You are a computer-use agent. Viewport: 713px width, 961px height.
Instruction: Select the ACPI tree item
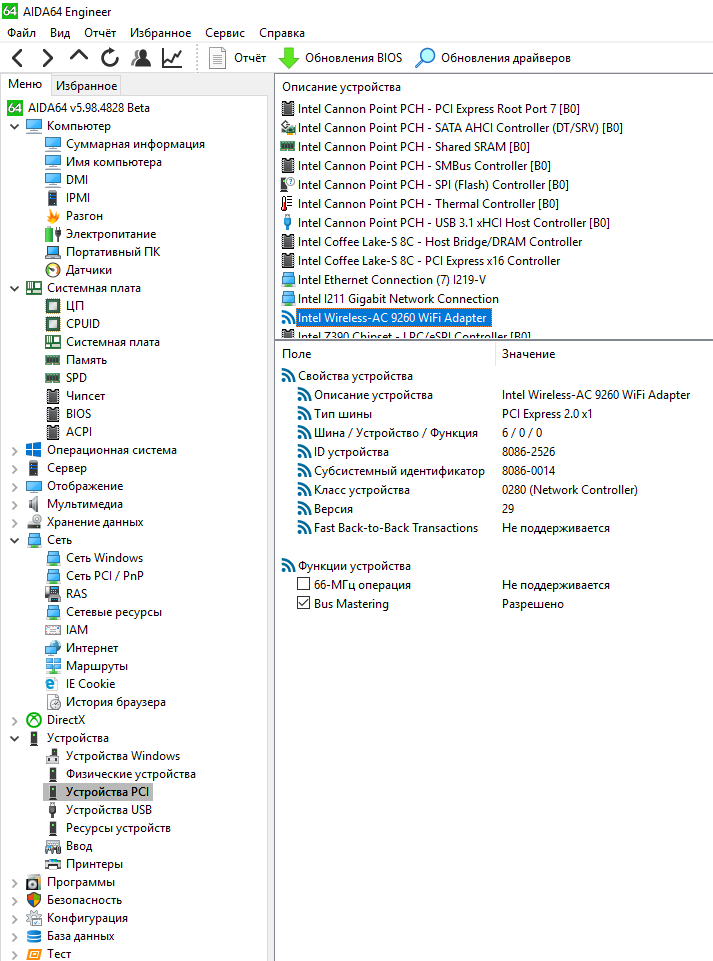coord(69,431)
